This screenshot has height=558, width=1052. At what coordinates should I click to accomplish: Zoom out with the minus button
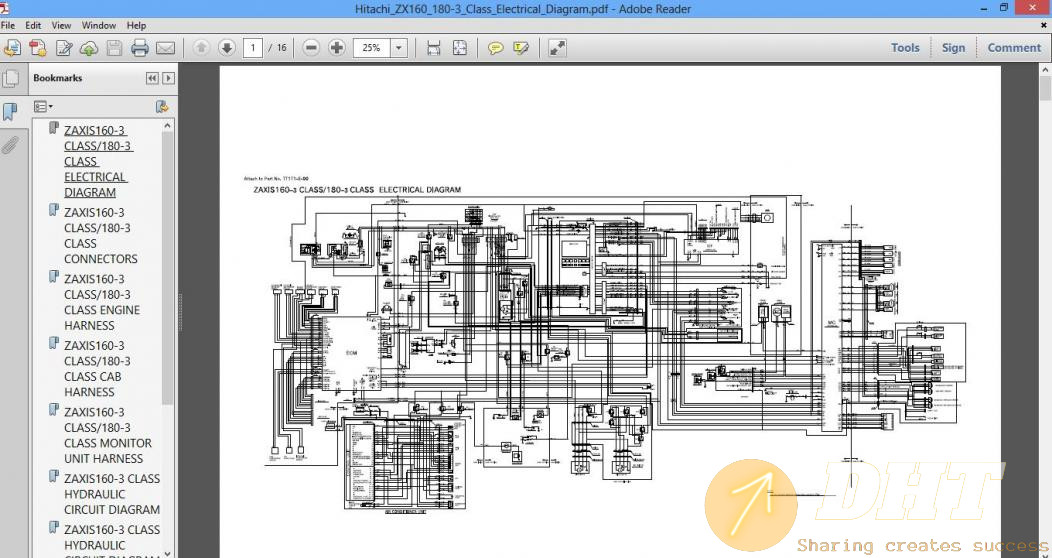311,48
